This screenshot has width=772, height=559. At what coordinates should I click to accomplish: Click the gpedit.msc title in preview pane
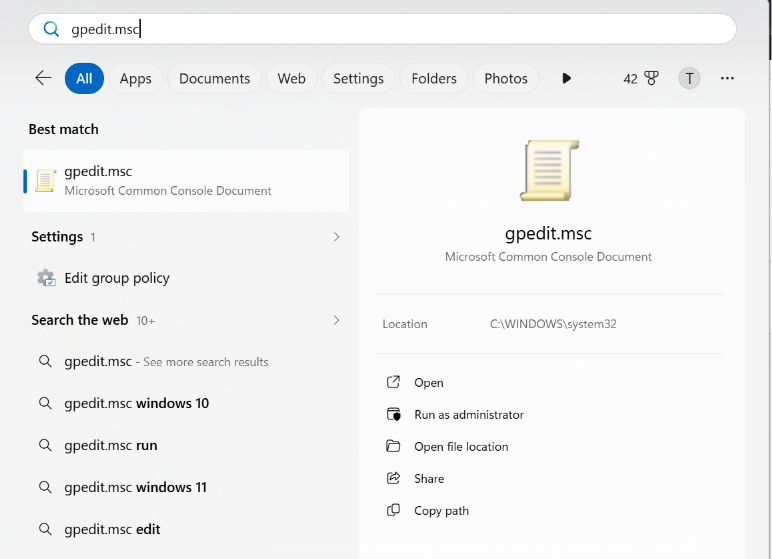coord(548,233)
